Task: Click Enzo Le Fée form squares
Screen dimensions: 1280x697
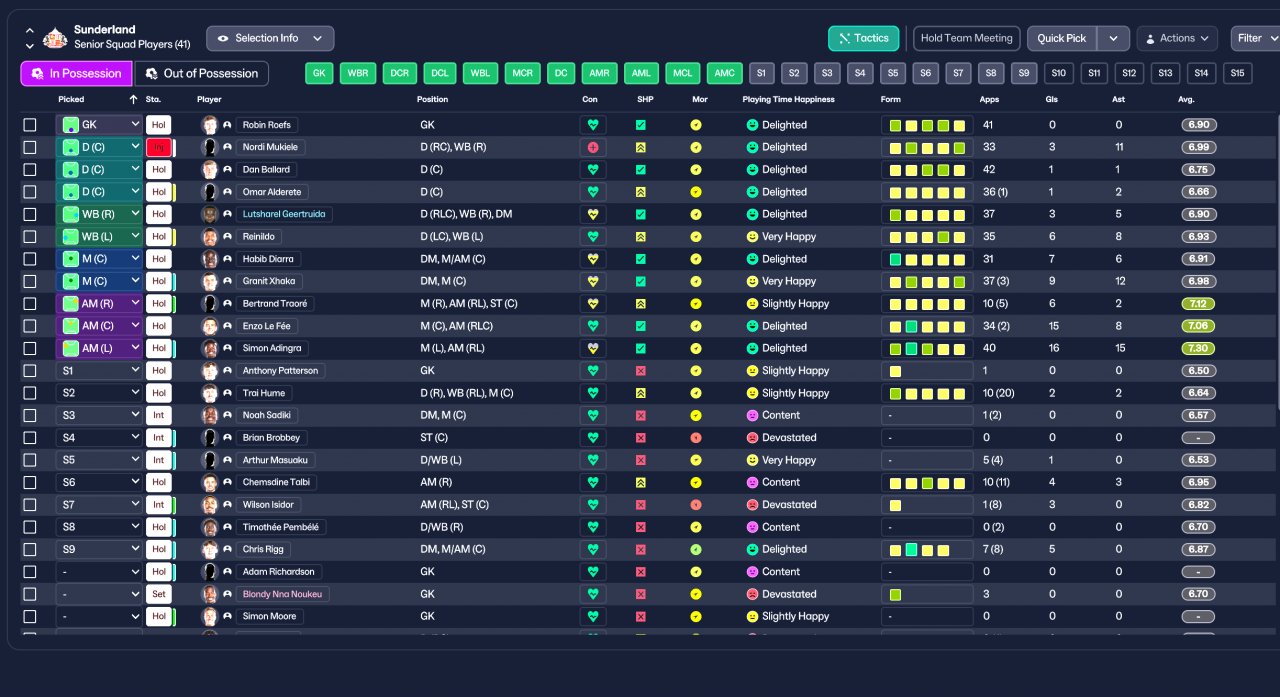Action: click(x=927, y=326)
